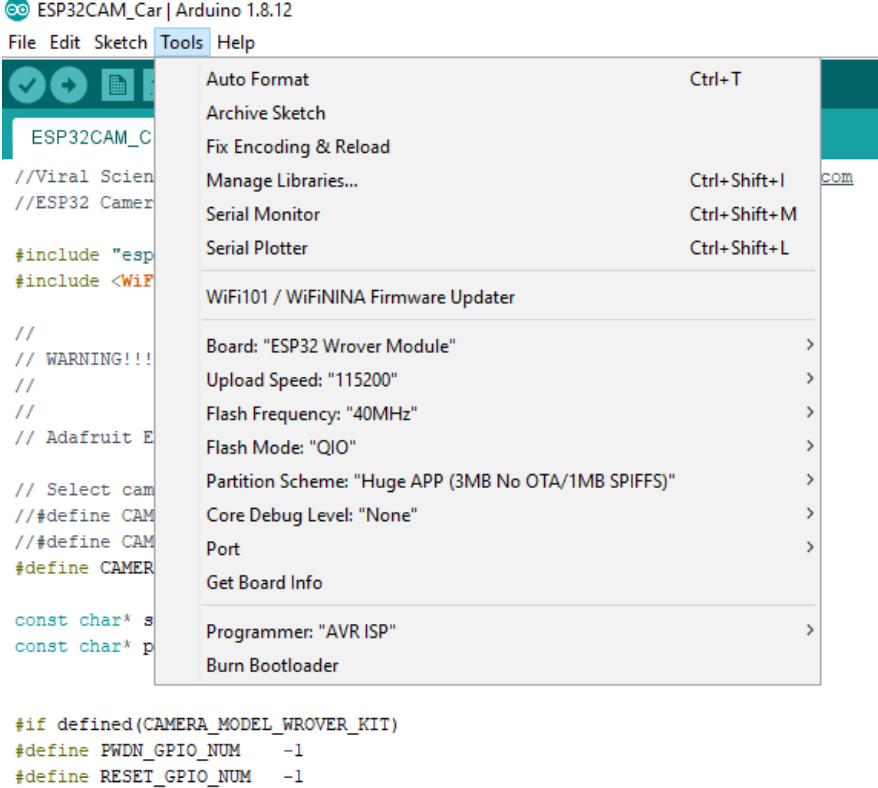Launch the Serial Plotter

[x=257, y=248]
